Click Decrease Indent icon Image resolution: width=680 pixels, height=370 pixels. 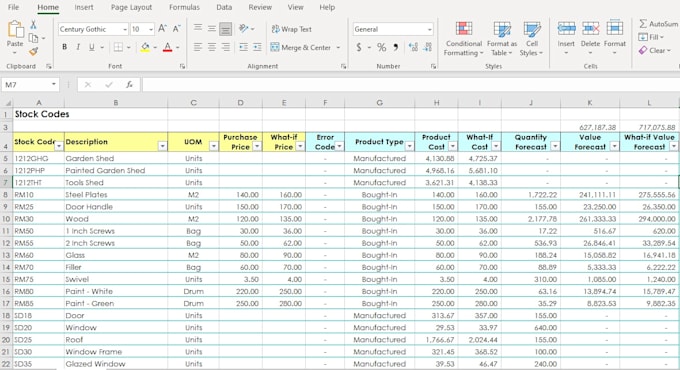[x=244, y=47]
